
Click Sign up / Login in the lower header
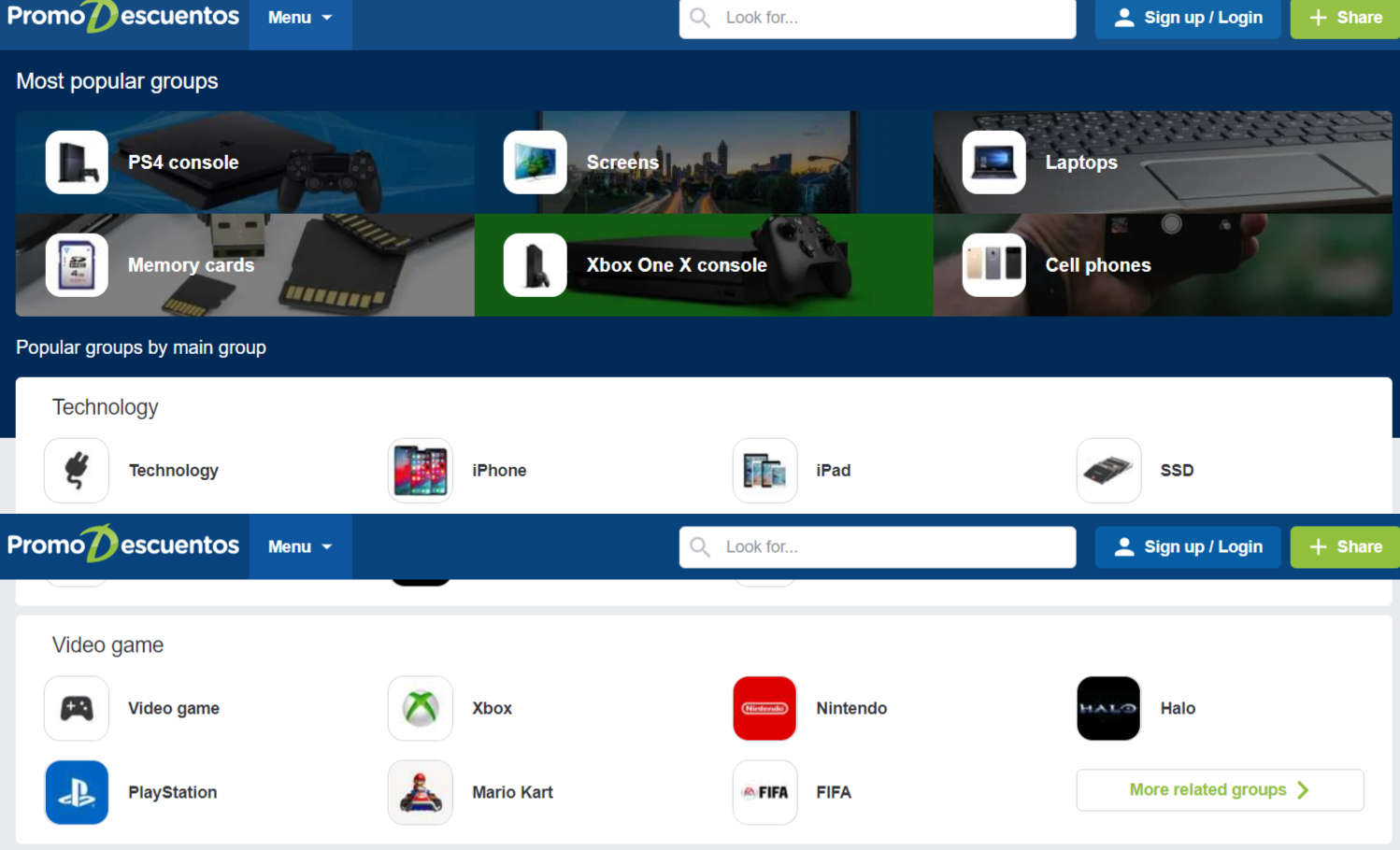(x=1188, y=546)
